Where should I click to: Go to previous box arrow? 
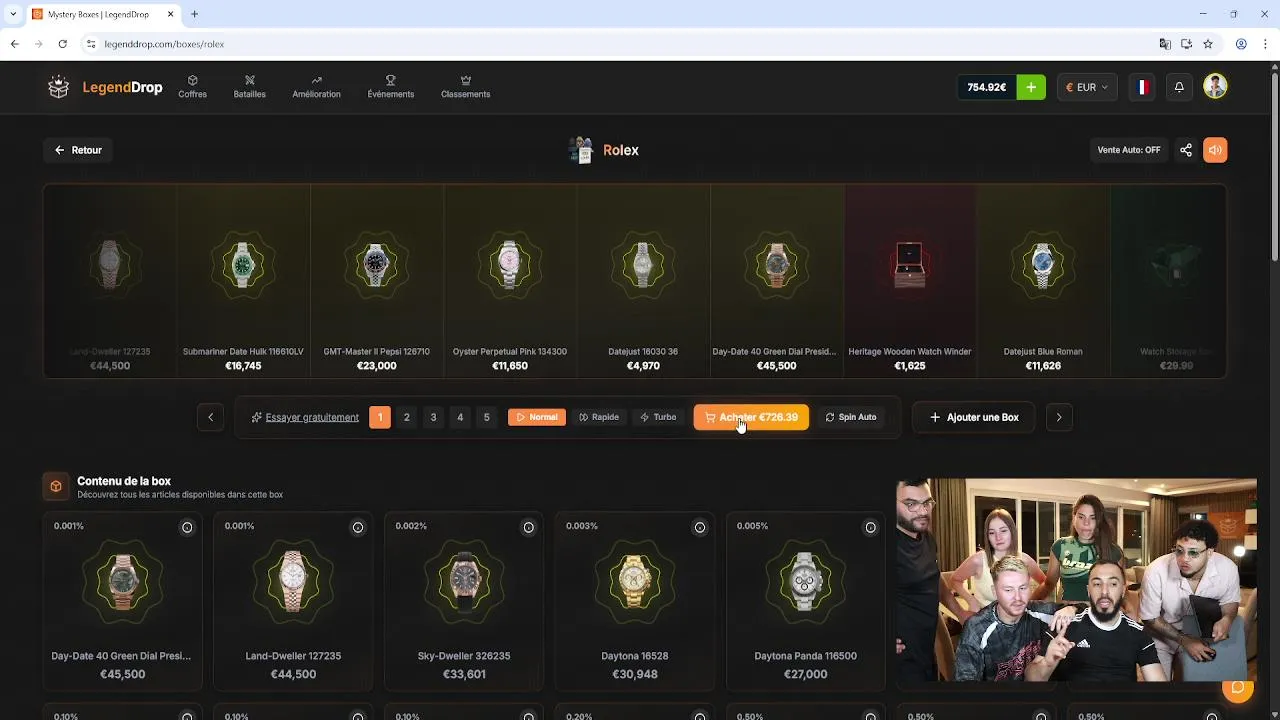[x=210, y=417]
